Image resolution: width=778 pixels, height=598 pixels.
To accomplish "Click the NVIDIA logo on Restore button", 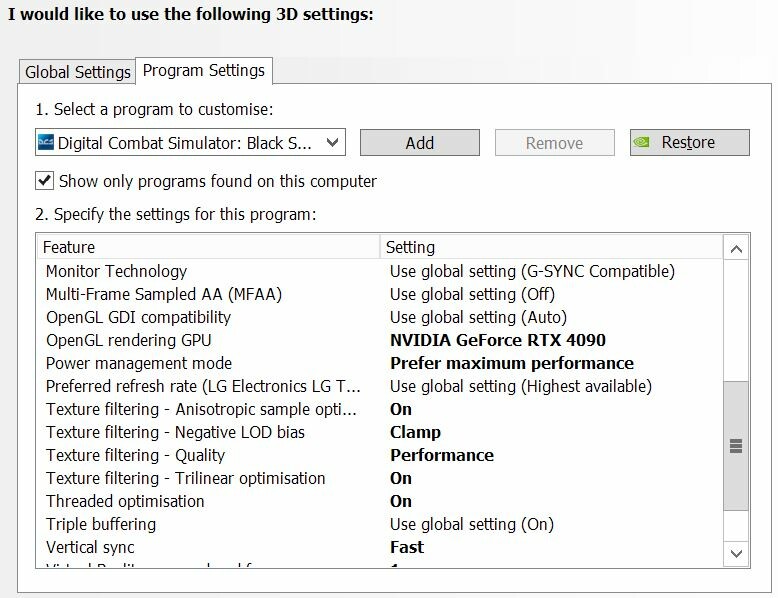I will pyautogui.click(x=642, y=142).
